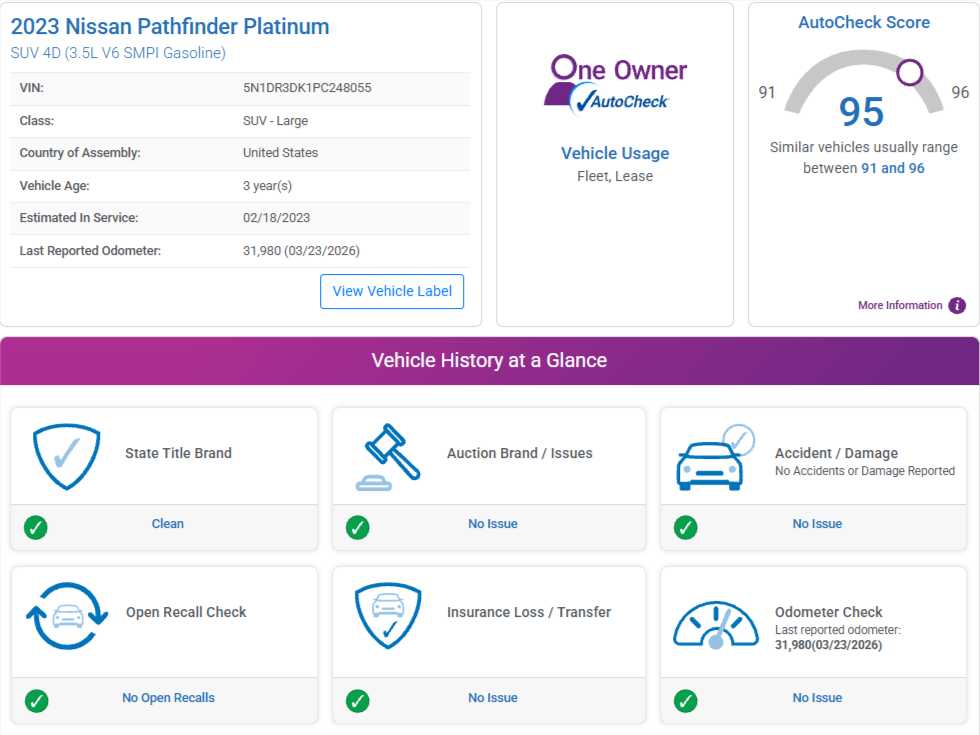Click No Issue under Accident / Damage

[x=817, y=524]
